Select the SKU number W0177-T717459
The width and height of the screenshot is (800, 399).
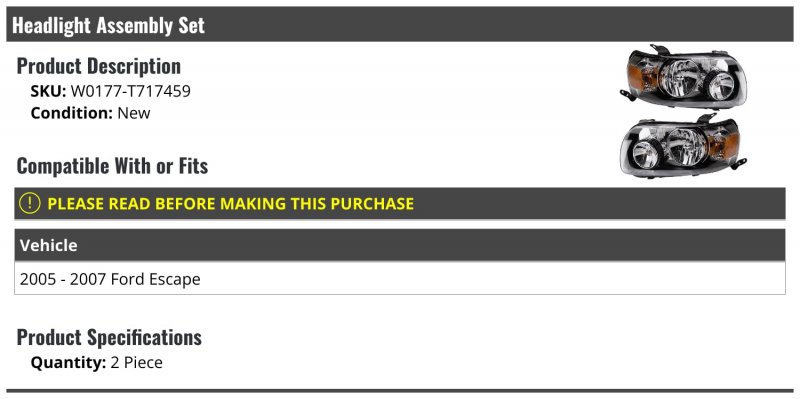(x=131, y=91)
